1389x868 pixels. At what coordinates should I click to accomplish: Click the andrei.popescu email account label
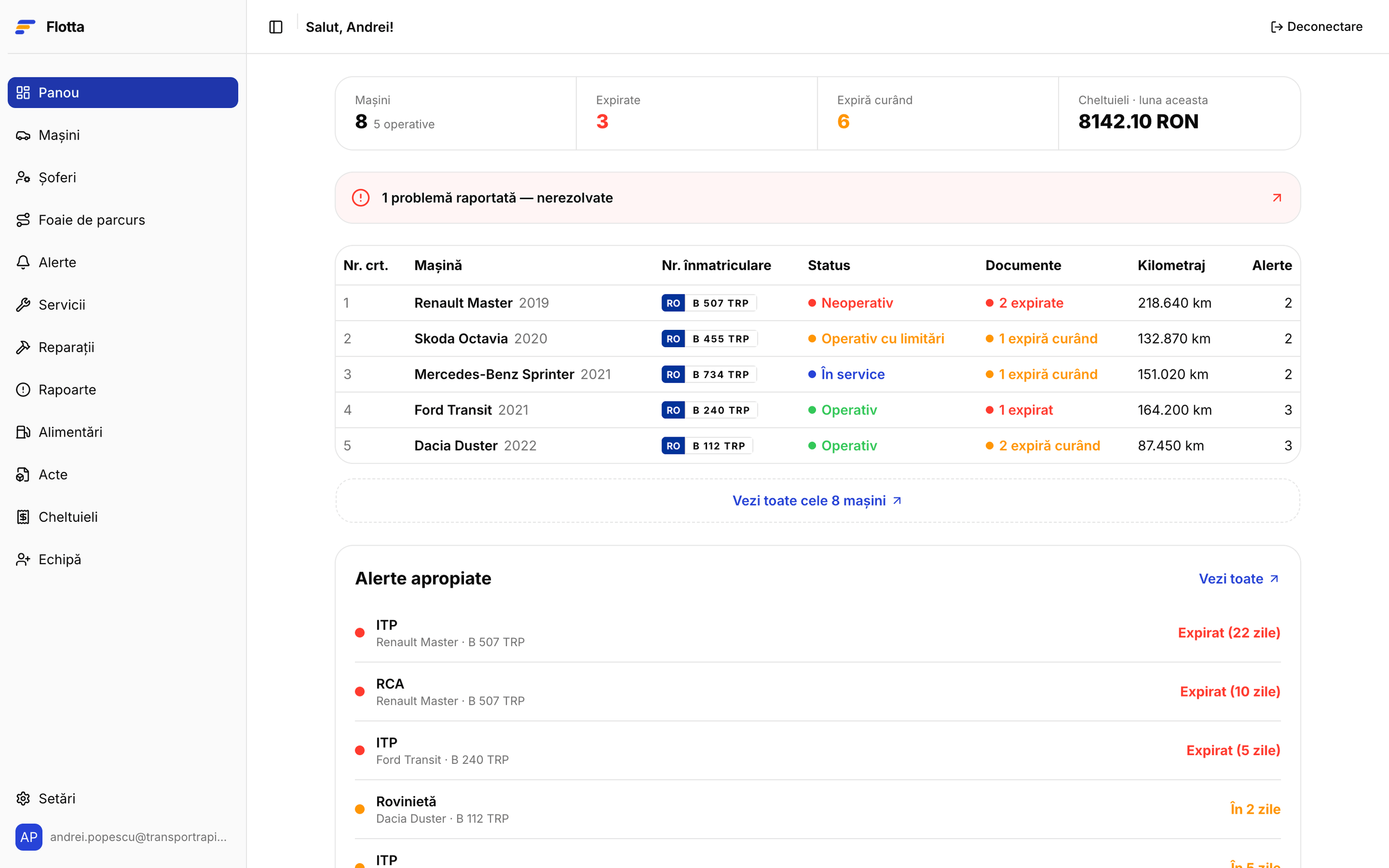coord(138,837)
